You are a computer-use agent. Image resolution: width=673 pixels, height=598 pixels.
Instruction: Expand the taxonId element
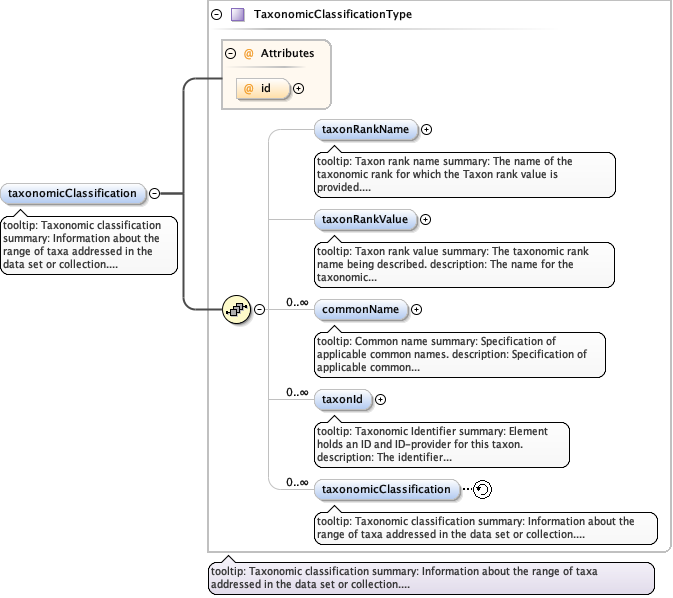click(x=380, y=400)
